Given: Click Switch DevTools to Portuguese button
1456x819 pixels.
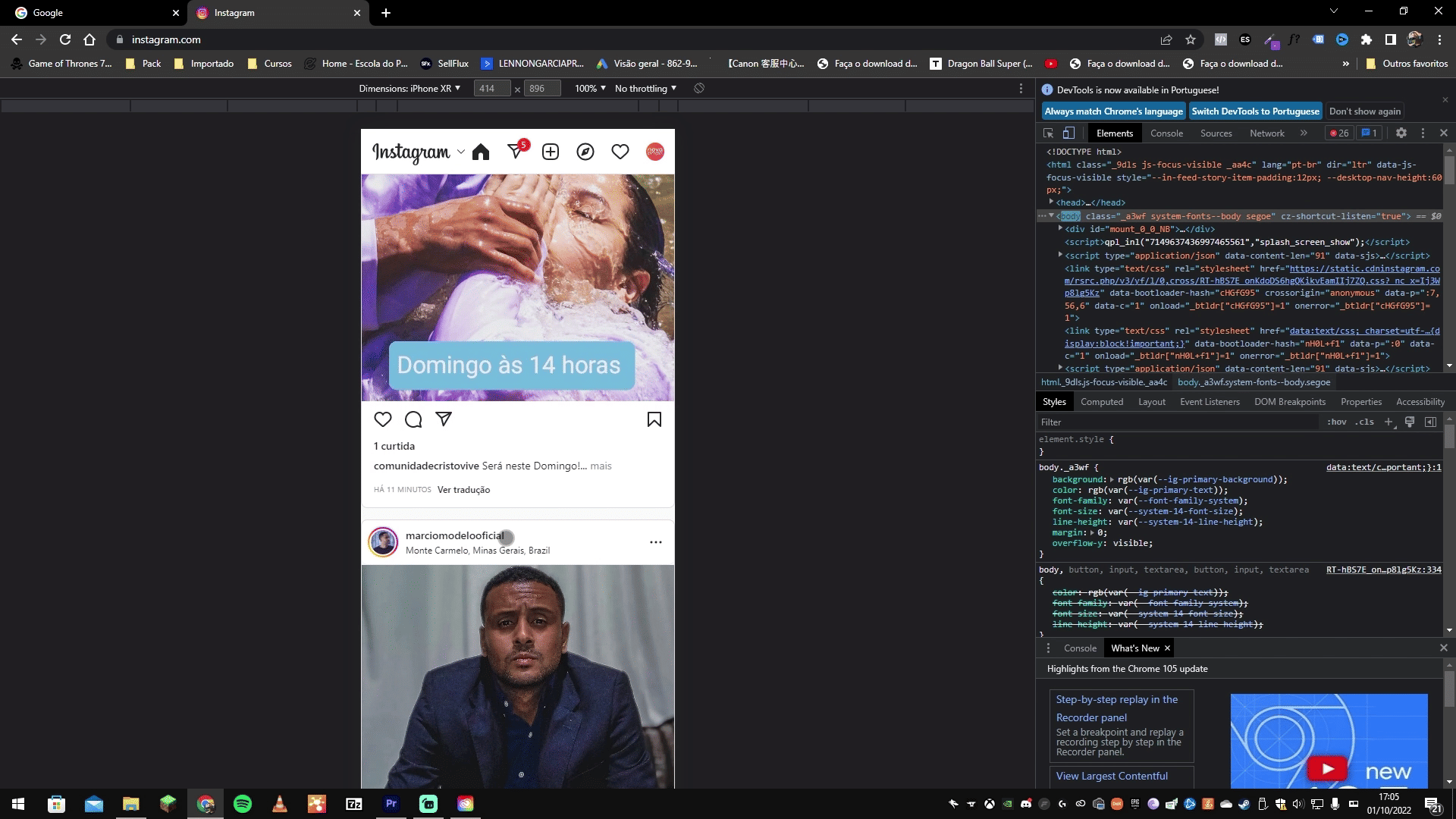Looking at the screenshot, I should point(1255,111).
